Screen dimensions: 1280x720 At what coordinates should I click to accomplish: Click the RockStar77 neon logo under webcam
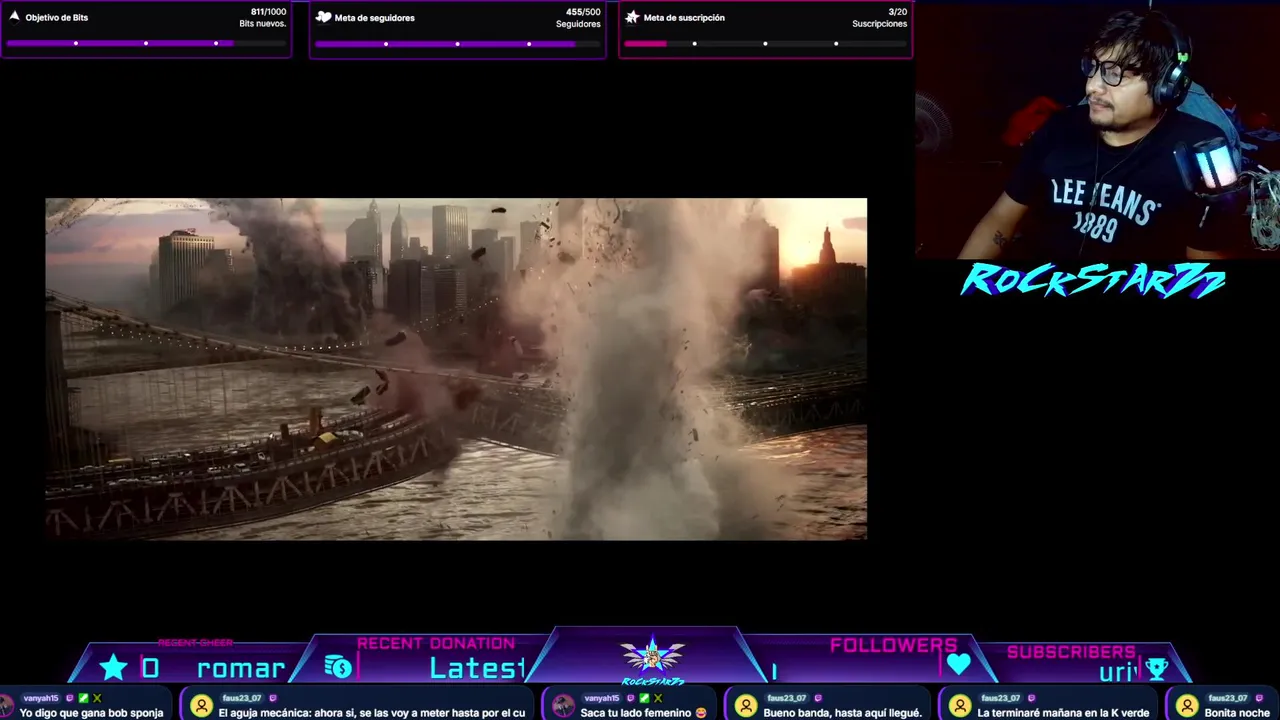tap(1093, 281)
